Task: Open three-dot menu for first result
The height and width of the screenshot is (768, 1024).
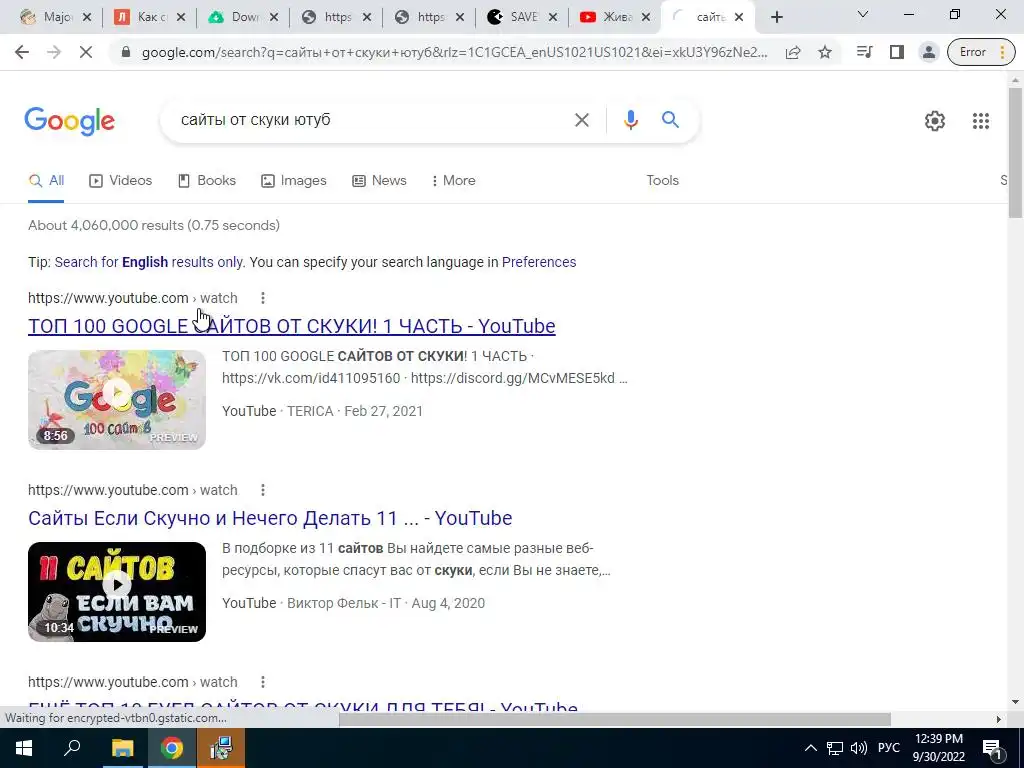Action: point(263,298)
